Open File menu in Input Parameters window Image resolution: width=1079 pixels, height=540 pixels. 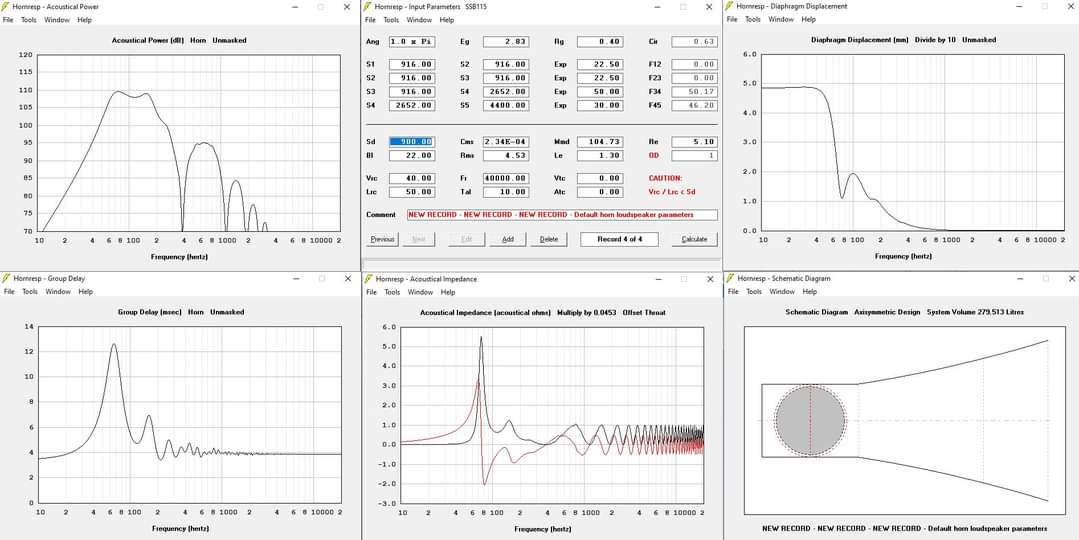tap(370, 20)
